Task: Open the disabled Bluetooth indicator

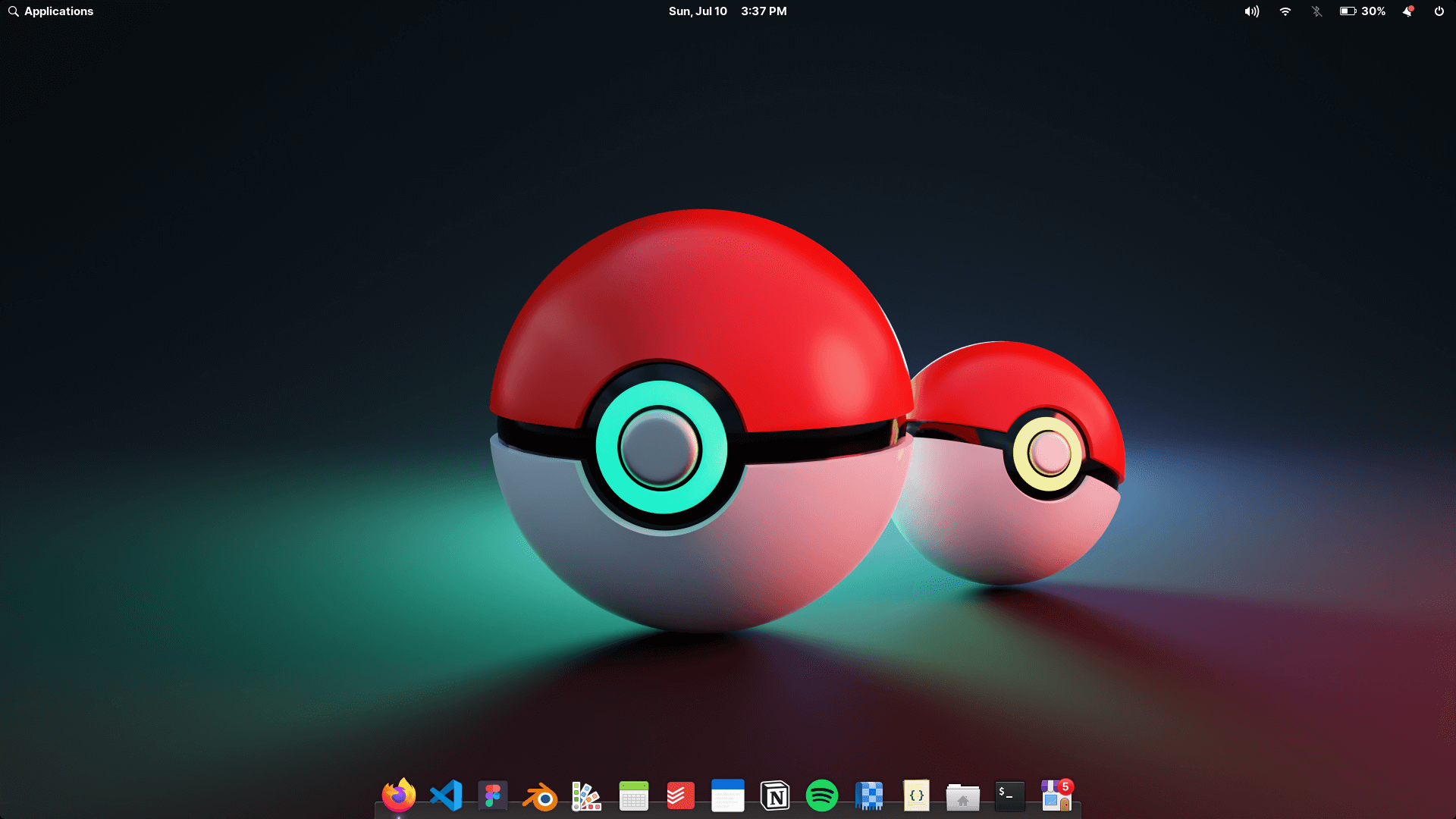Action: click(x=1316, y=11)
